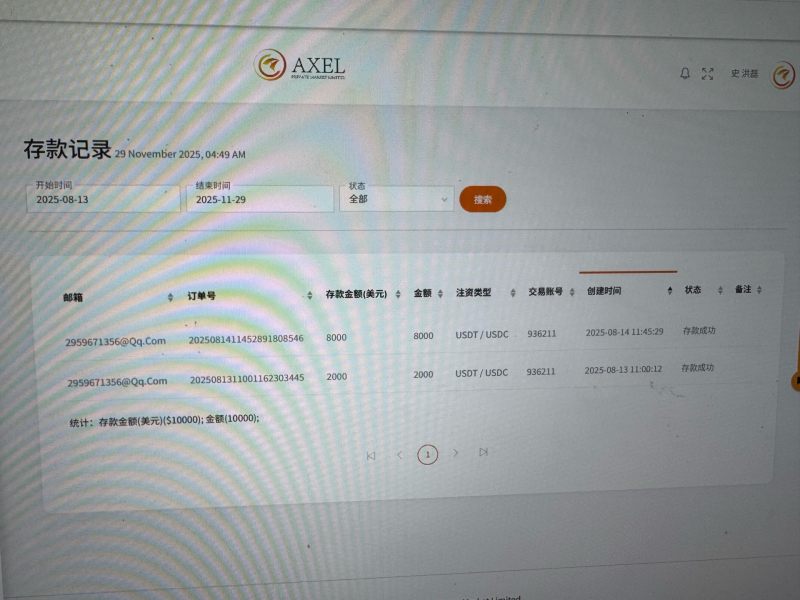Click 存款成功 status in the 2000 row
This screenshot has height=600, width=800.
pos(697,367)
